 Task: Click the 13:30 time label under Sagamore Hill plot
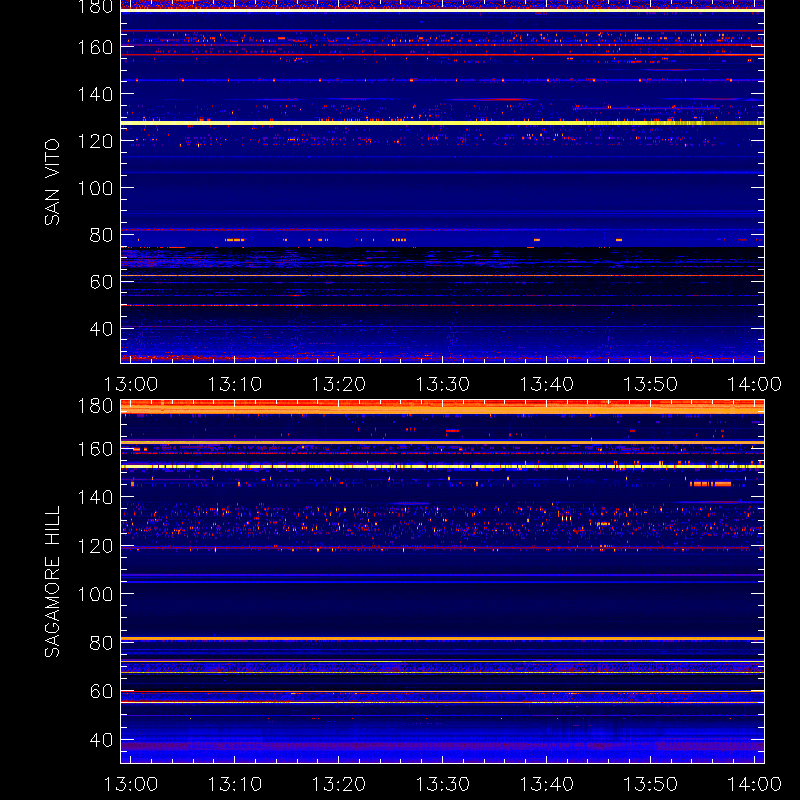coord(442,784)
